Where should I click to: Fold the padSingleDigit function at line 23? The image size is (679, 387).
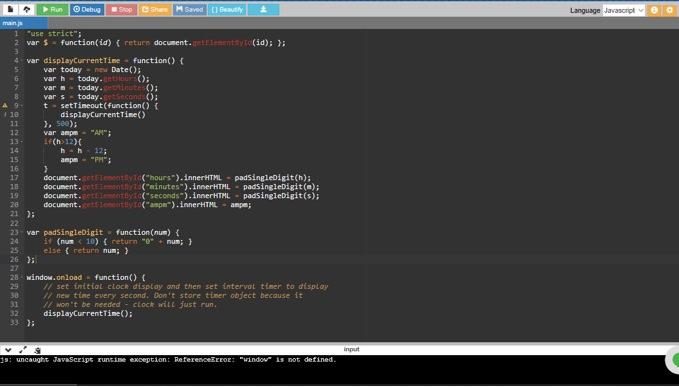22,232
